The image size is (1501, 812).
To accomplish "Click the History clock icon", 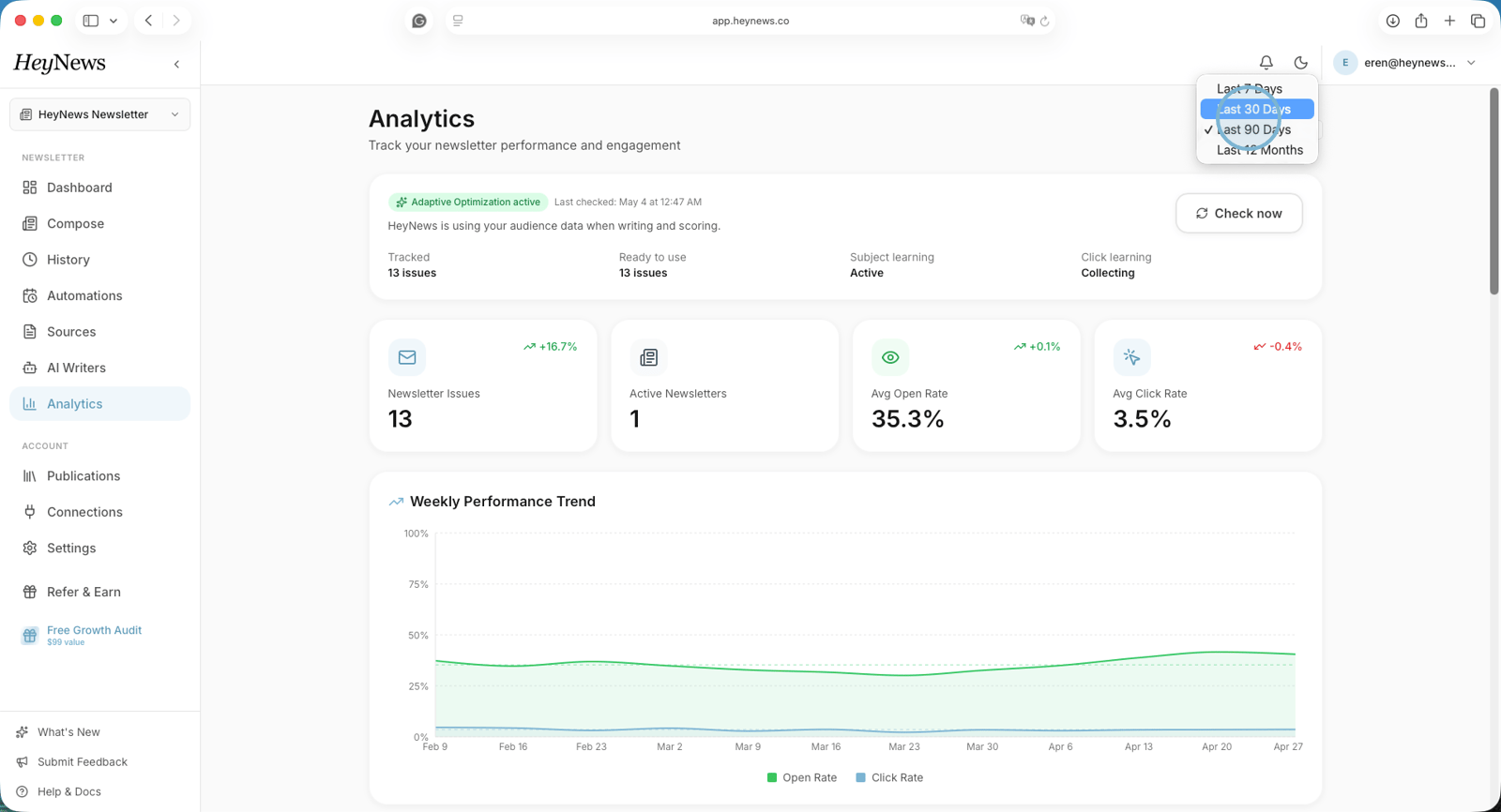I will [x=30, y=260].
